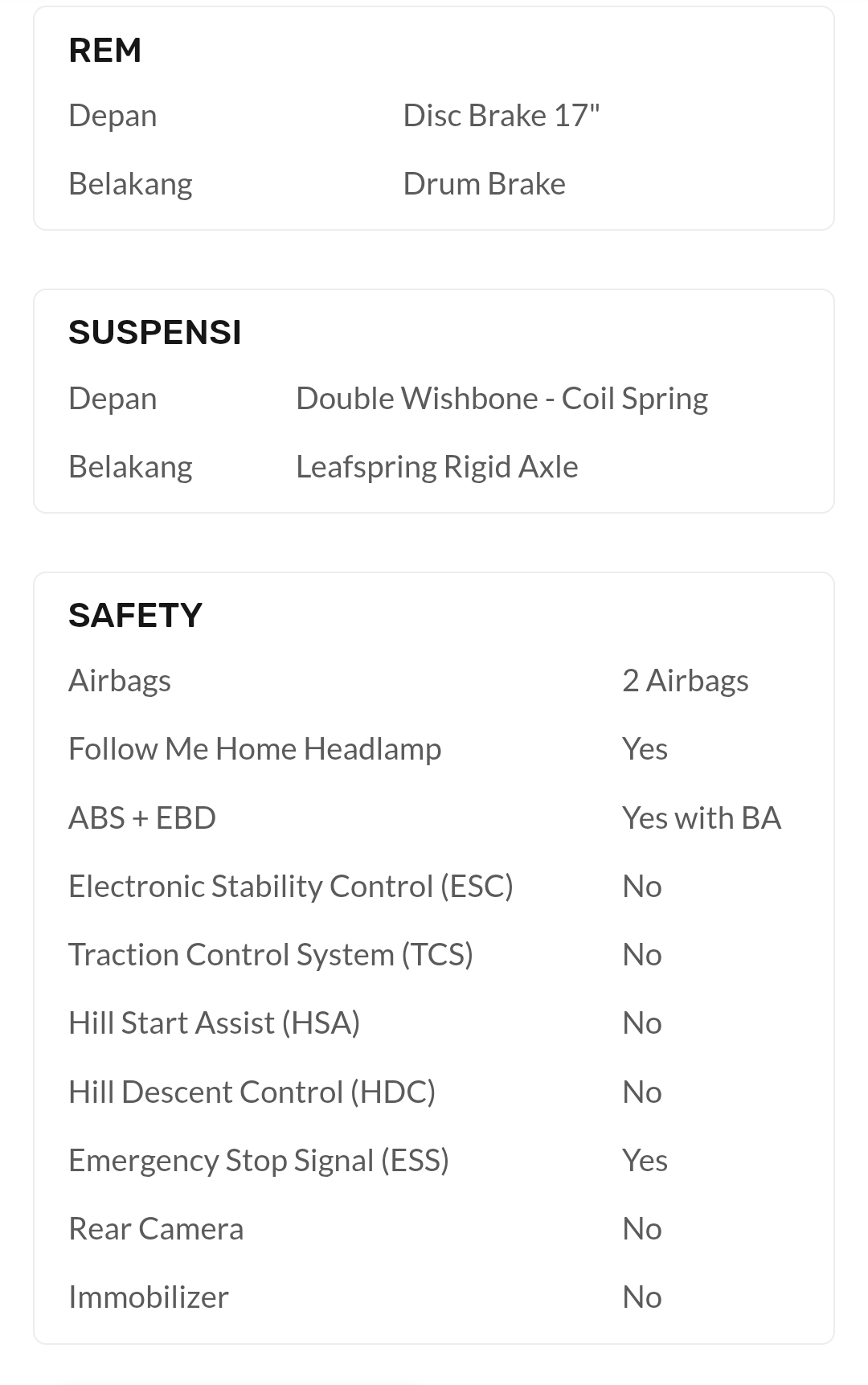Tap the Airbags label in Safety

[120, 681]
